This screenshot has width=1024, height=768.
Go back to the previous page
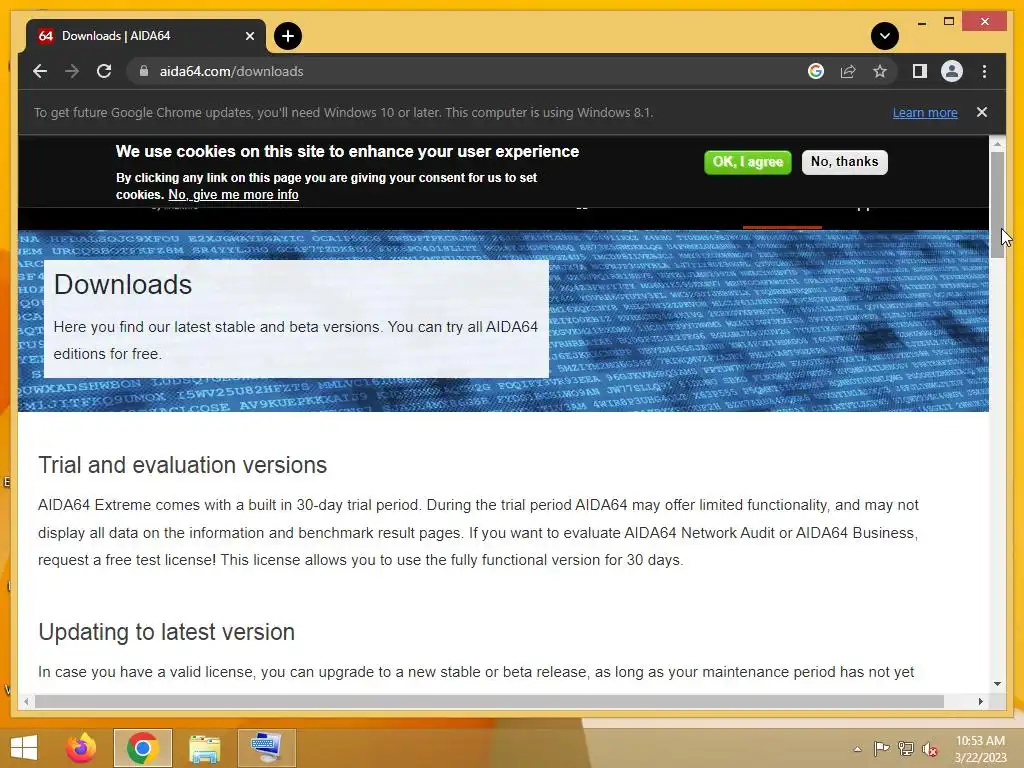click(40, 71)
